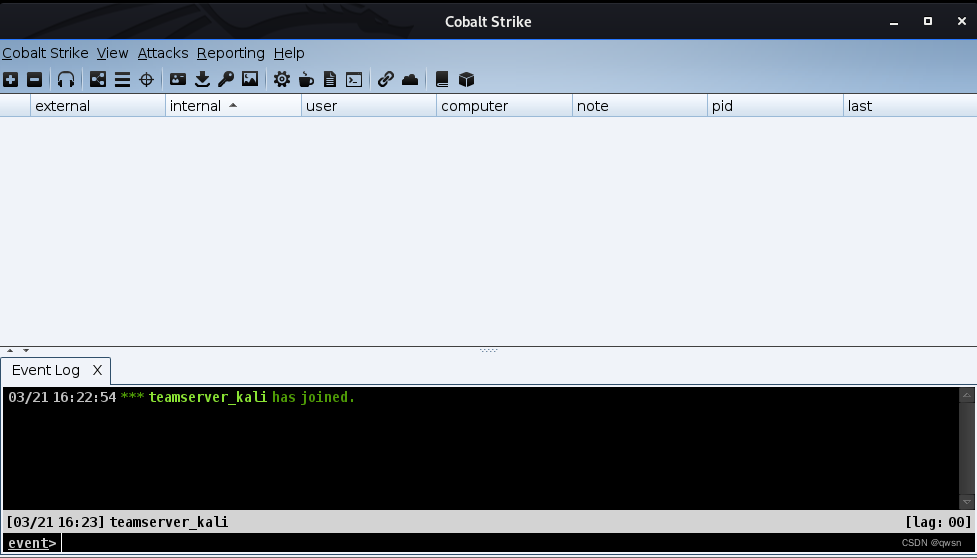Disconnect from team server with minus icon
This screenshot has width=977, height=558.
click(x=35, y=80)
